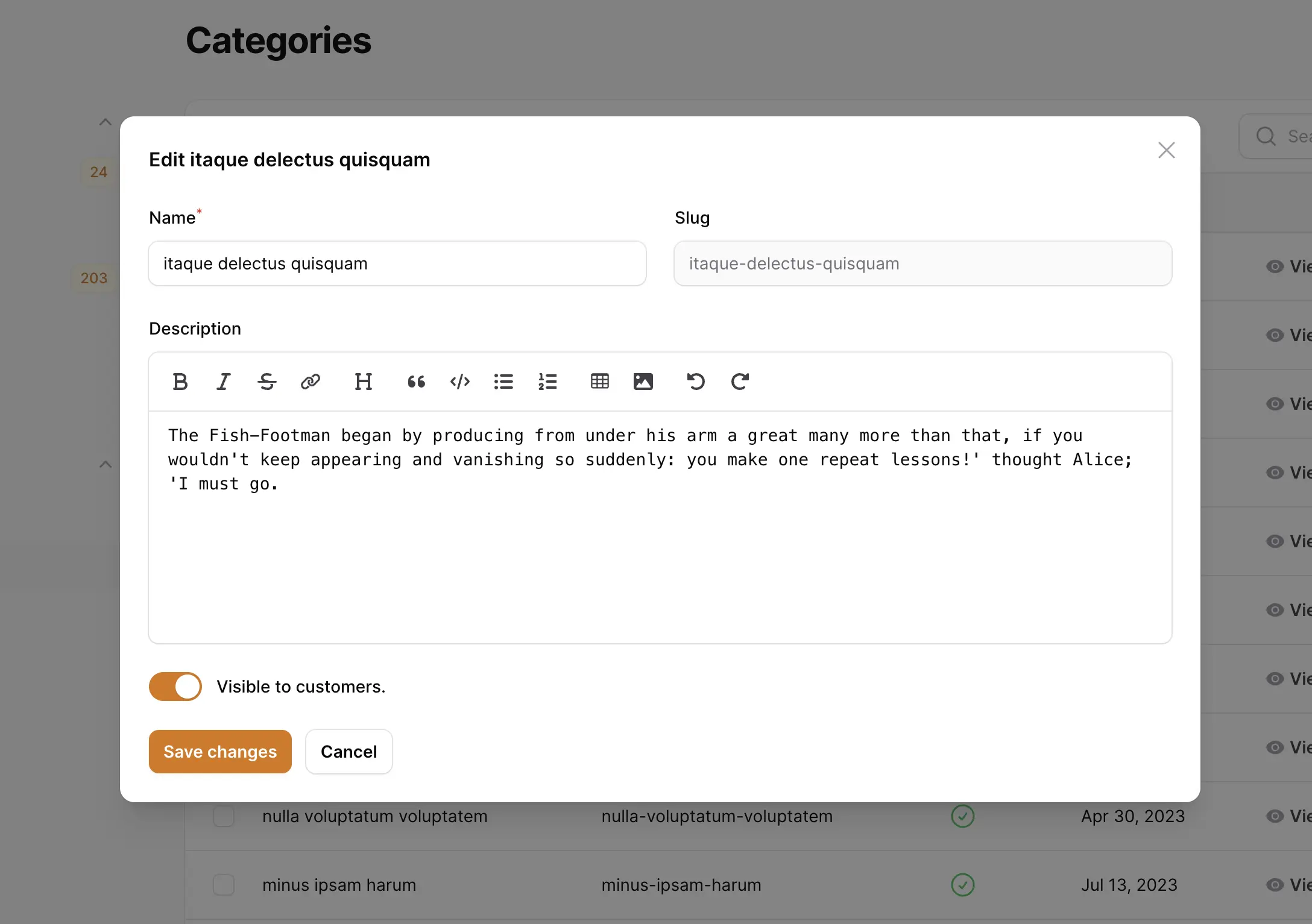Apply heading style with H icon
Screen dimensions: 1312x924
coord(363,382)
